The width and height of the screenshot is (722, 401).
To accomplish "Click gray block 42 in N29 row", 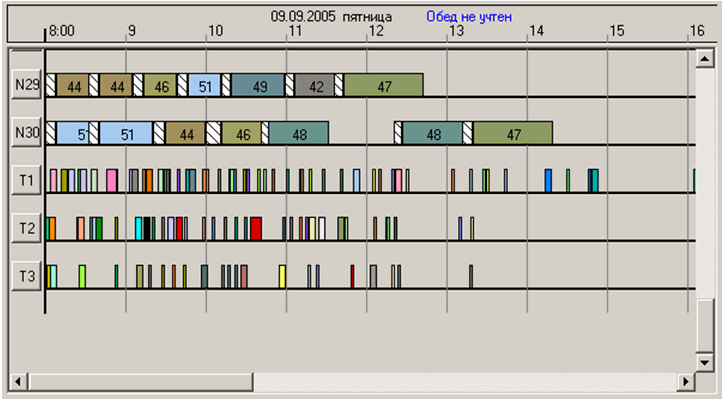I will (x=315, y=86).
